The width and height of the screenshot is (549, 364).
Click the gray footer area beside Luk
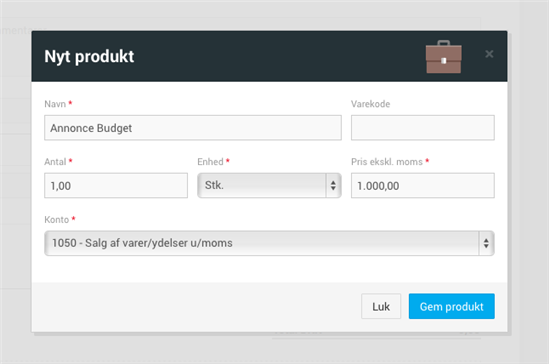tap(196, 307)
